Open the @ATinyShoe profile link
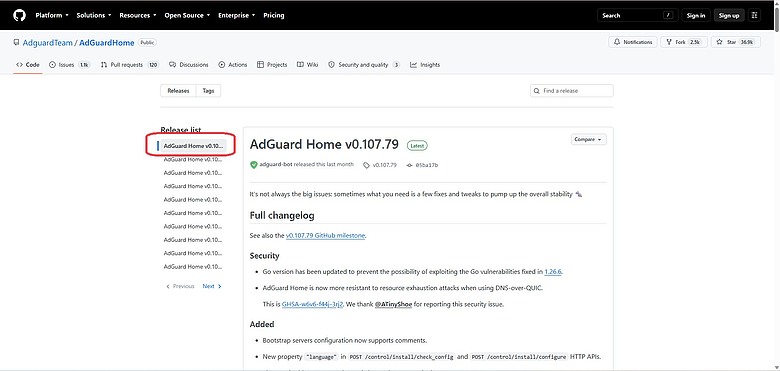The height and width of the screenshot is (371, 780). click(393, 304)
